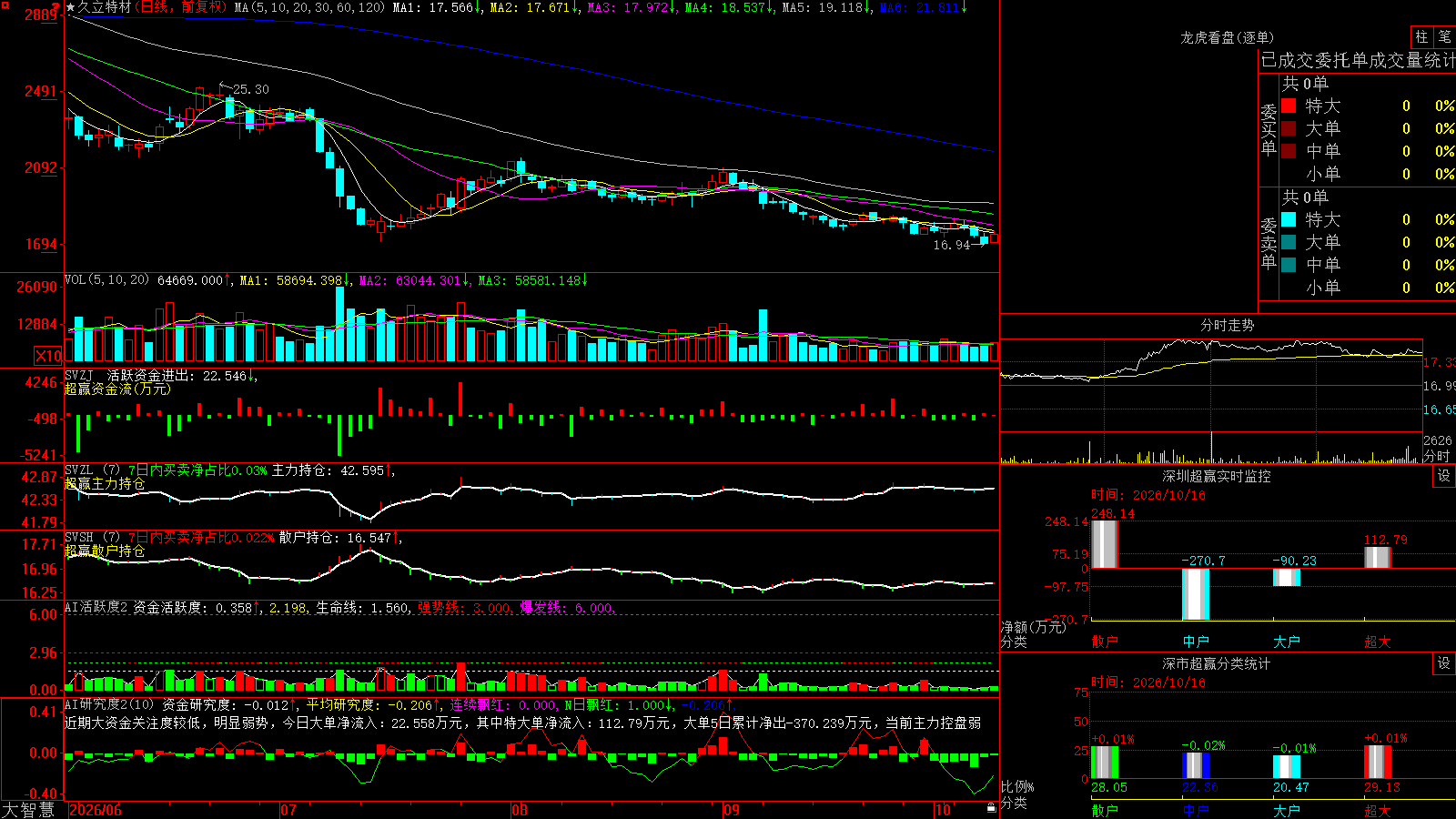Screen dimensions: 1456x819
Task: Select the 10 month timeline marker
Action: point(943,810)
